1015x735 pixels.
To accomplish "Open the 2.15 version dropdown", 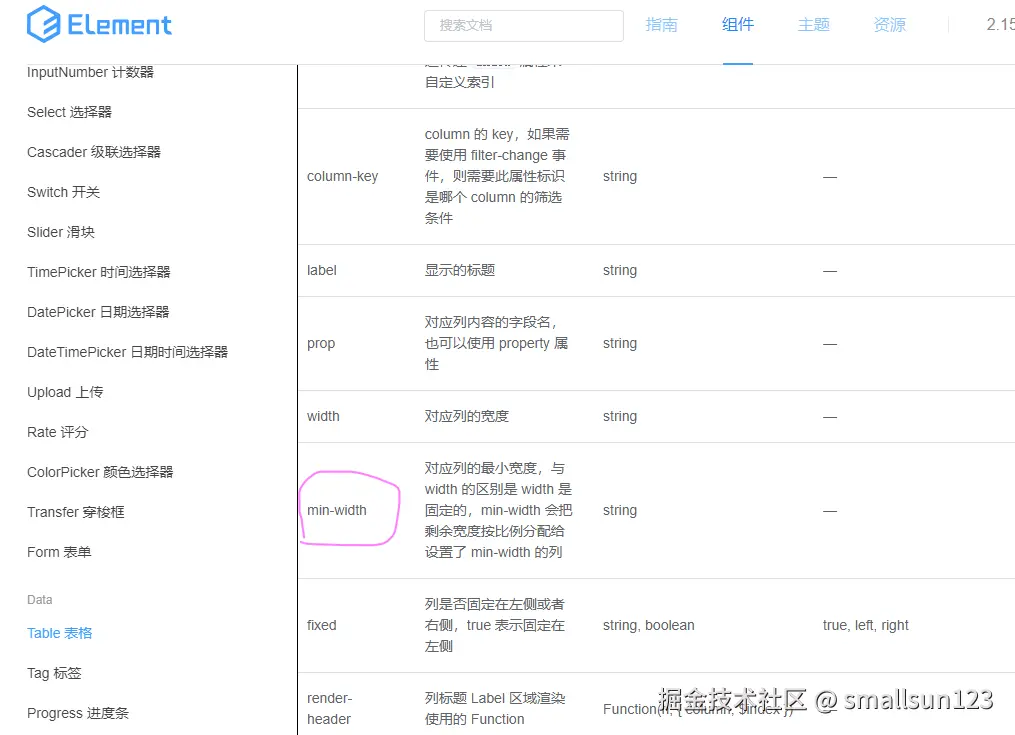I will 1000,25.
